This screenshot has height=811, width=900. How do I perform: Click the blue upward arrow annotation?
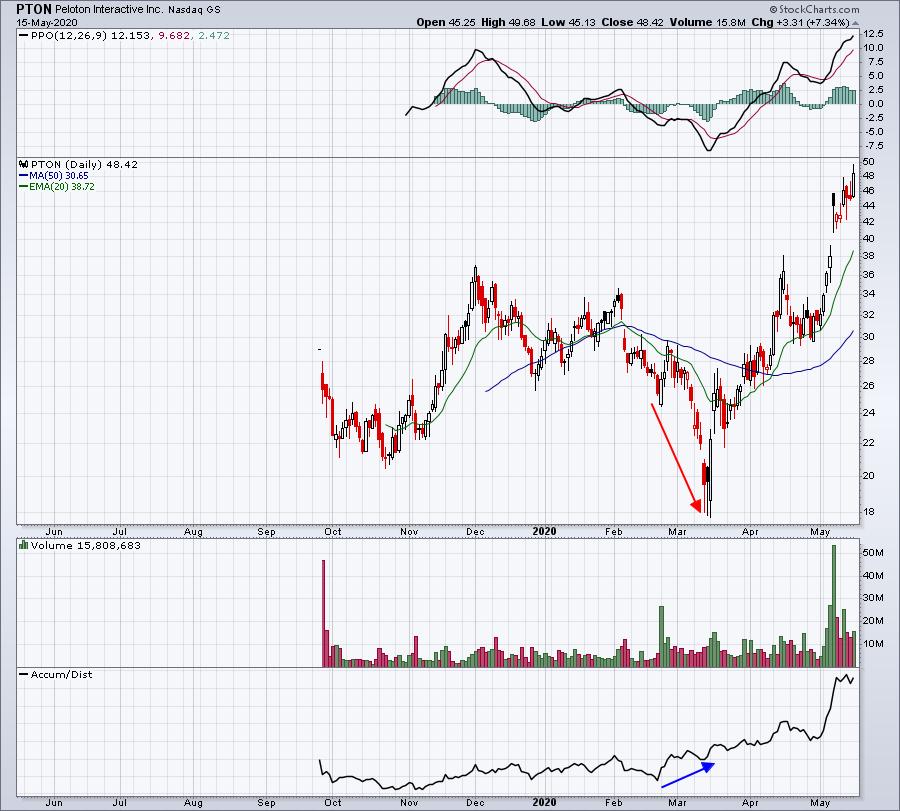tap(688, 775)
